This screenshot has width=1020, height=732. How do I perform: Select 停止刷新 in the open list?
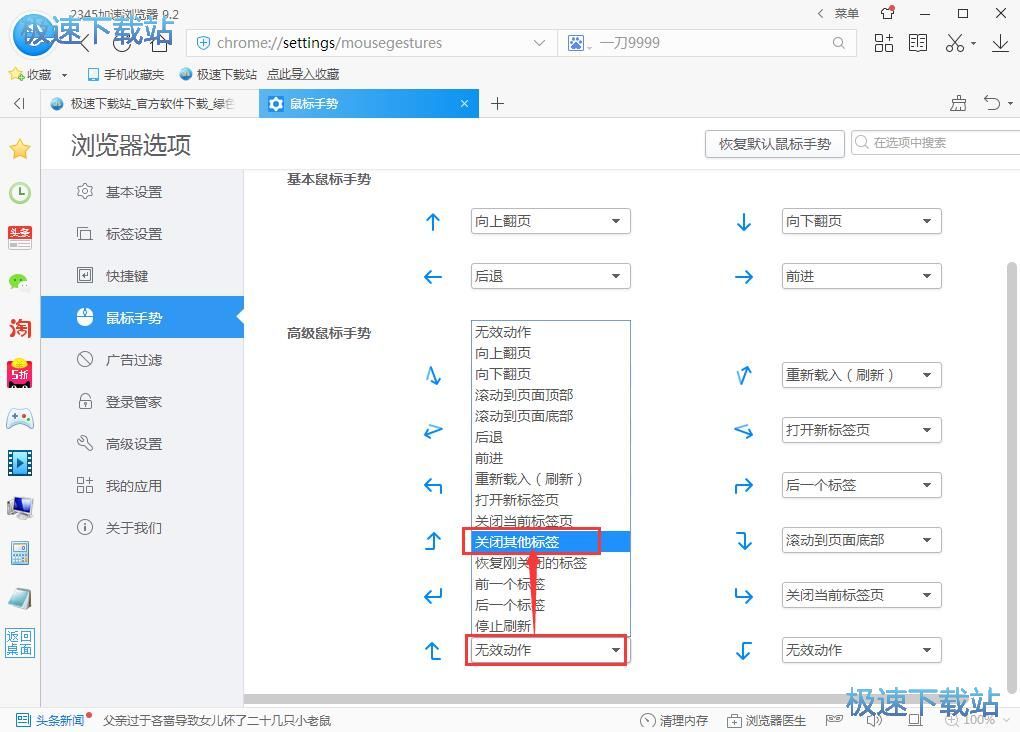click(x=550, y=626)
